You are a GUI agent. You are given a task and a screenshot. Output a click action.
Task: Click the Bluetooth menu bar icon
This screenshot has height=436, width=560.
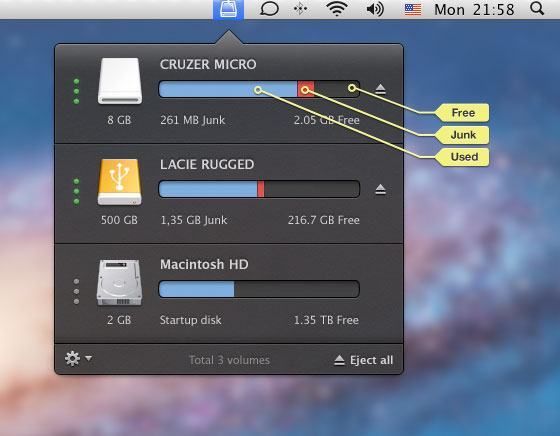[300, 9]
